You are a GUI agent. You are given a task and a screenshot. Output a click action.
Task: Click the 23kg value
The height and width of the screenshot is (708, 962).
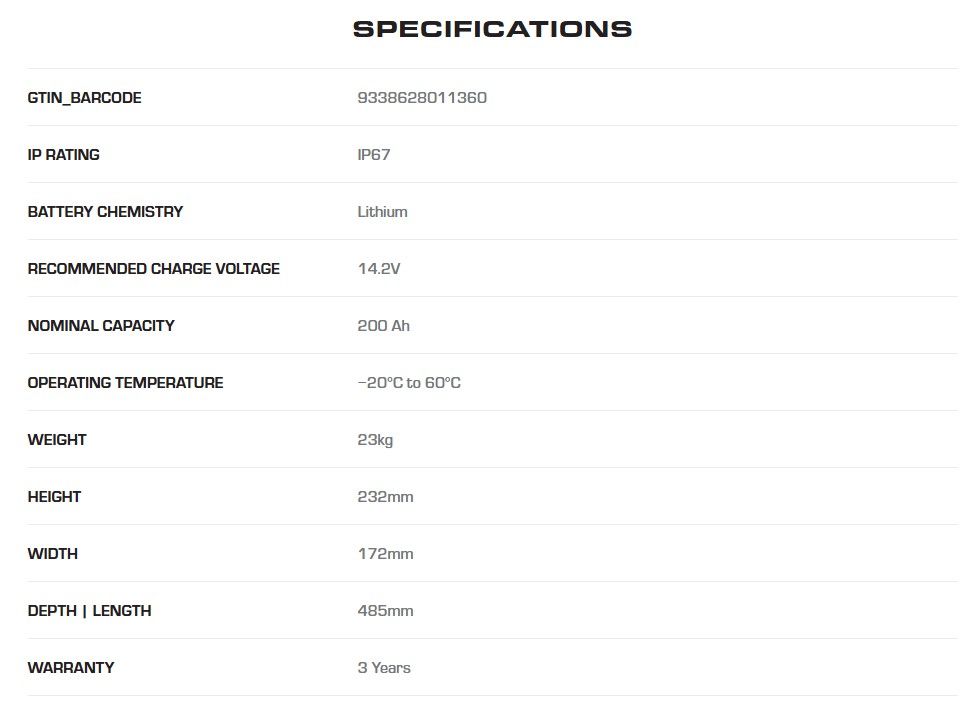point(375,440)
